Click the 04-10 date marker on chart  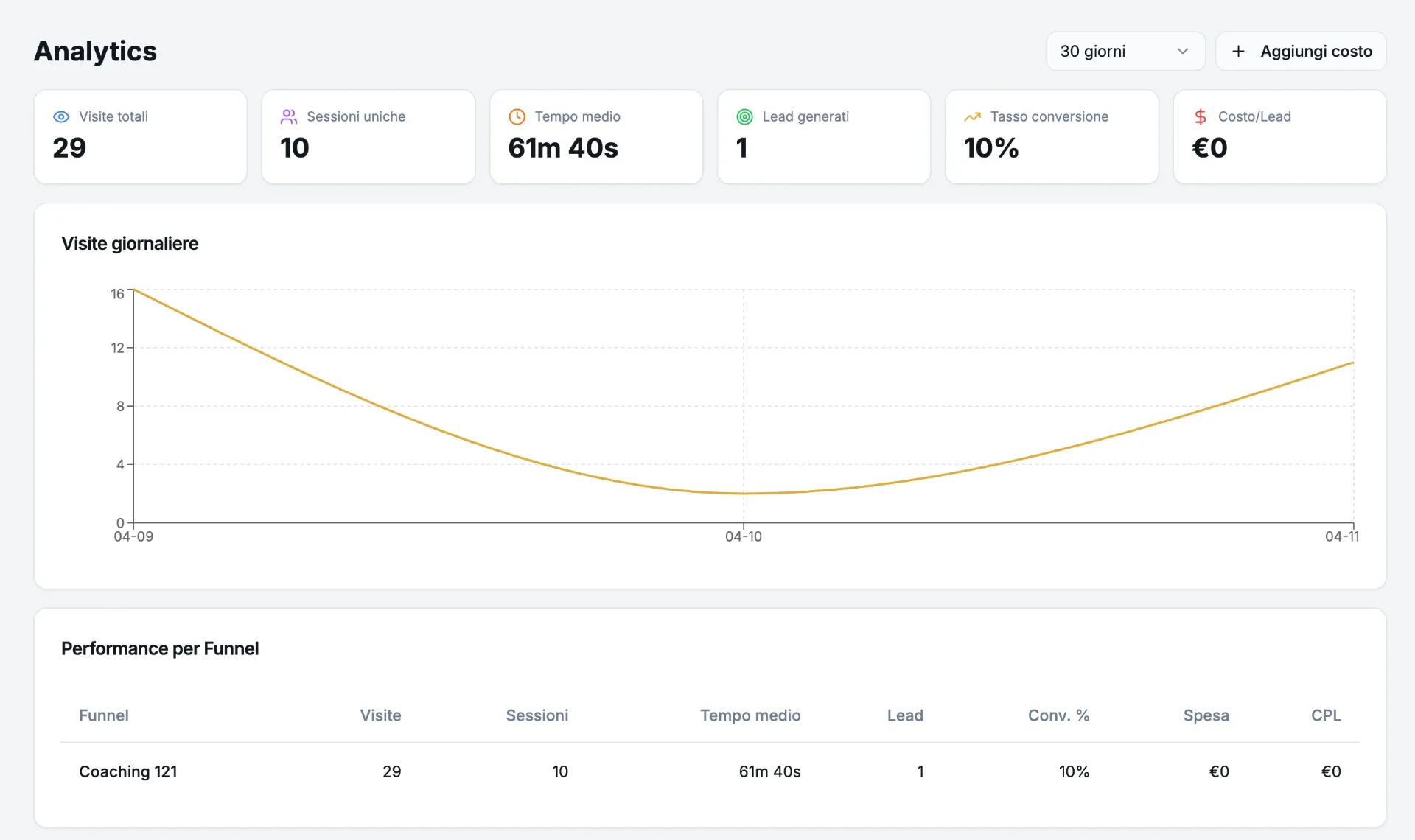coord(744,536)
